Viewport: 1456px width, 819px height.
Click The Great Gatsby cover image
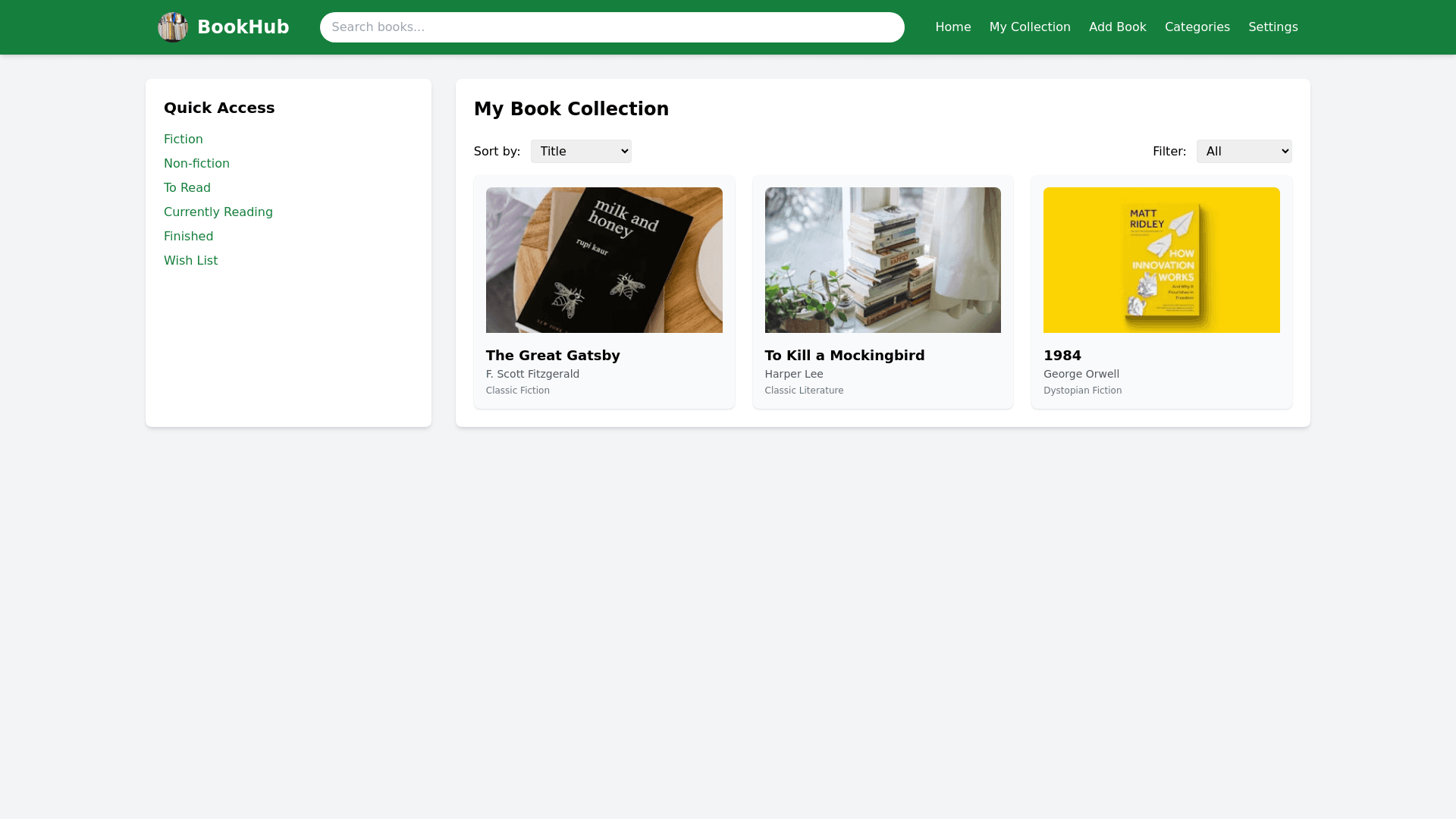pyautogui.click(x=604, y=260)
